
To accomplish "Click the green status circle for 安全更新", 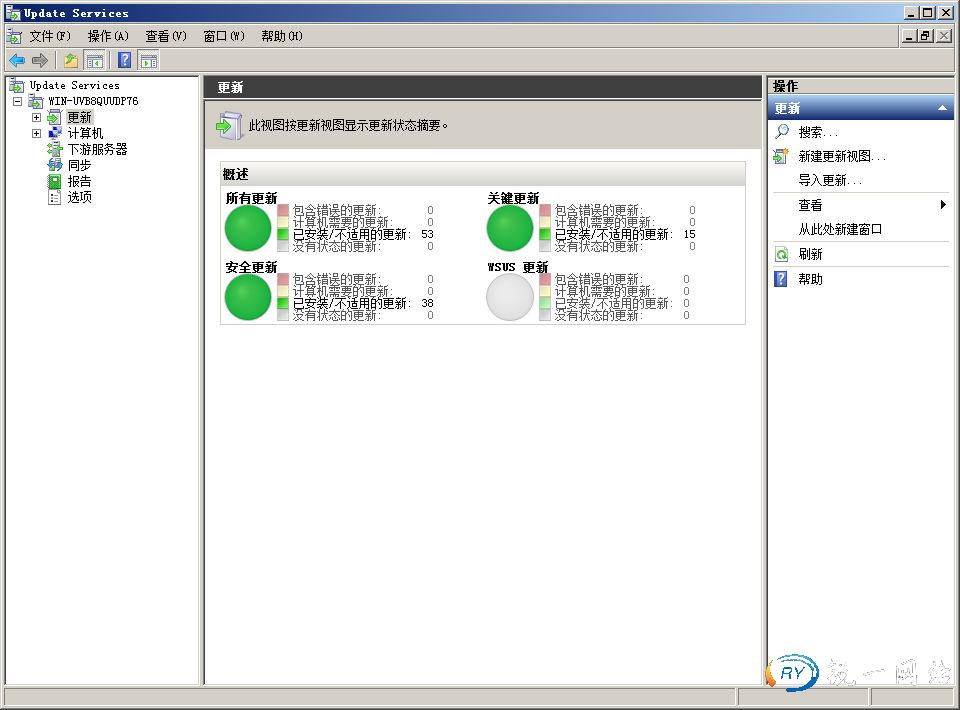I will tap(248, 297).
